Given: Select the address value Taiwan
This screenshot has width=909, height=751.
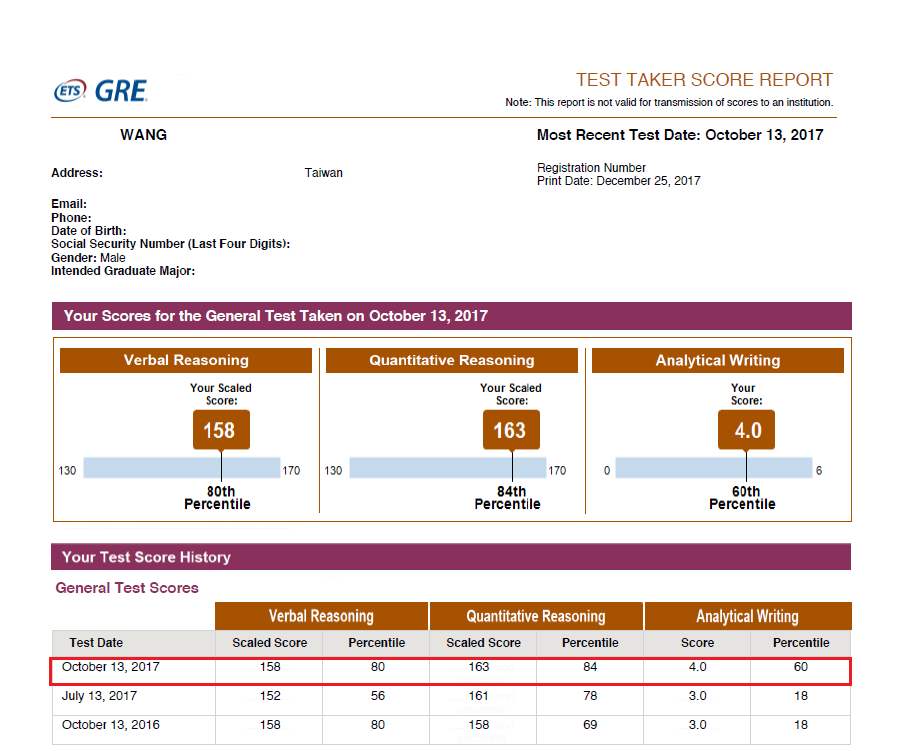Looking at the screenshot, I should (323, 173).
